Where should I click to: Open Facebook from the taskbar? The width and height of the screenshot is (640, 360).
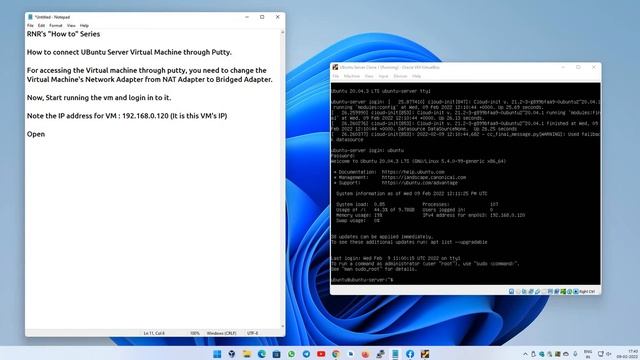pyautogui.click(x=410, y=354)
